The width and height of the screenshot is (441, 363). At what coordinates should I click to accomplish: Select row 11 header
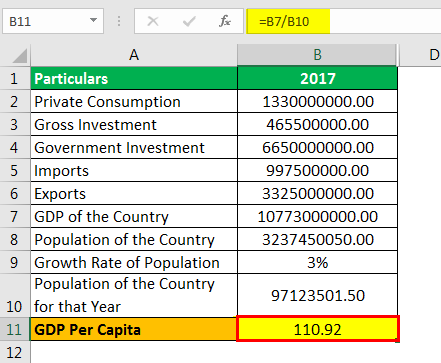click(x=15, y=329)
